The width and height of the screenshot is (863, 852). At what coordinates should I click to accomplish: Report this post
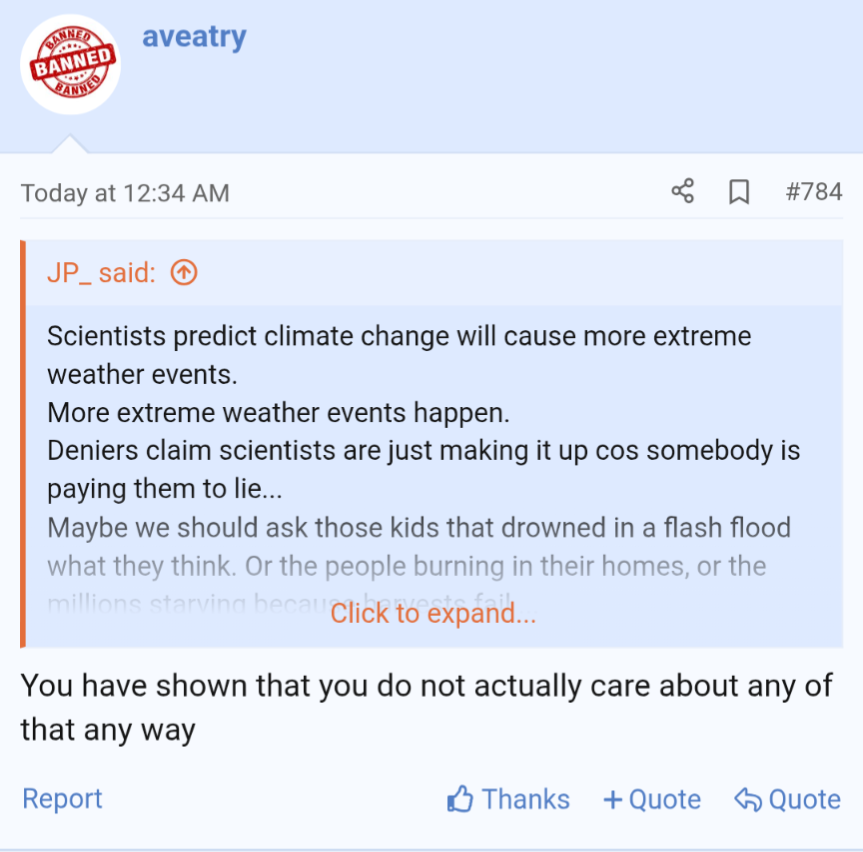(x=62, y=798)
